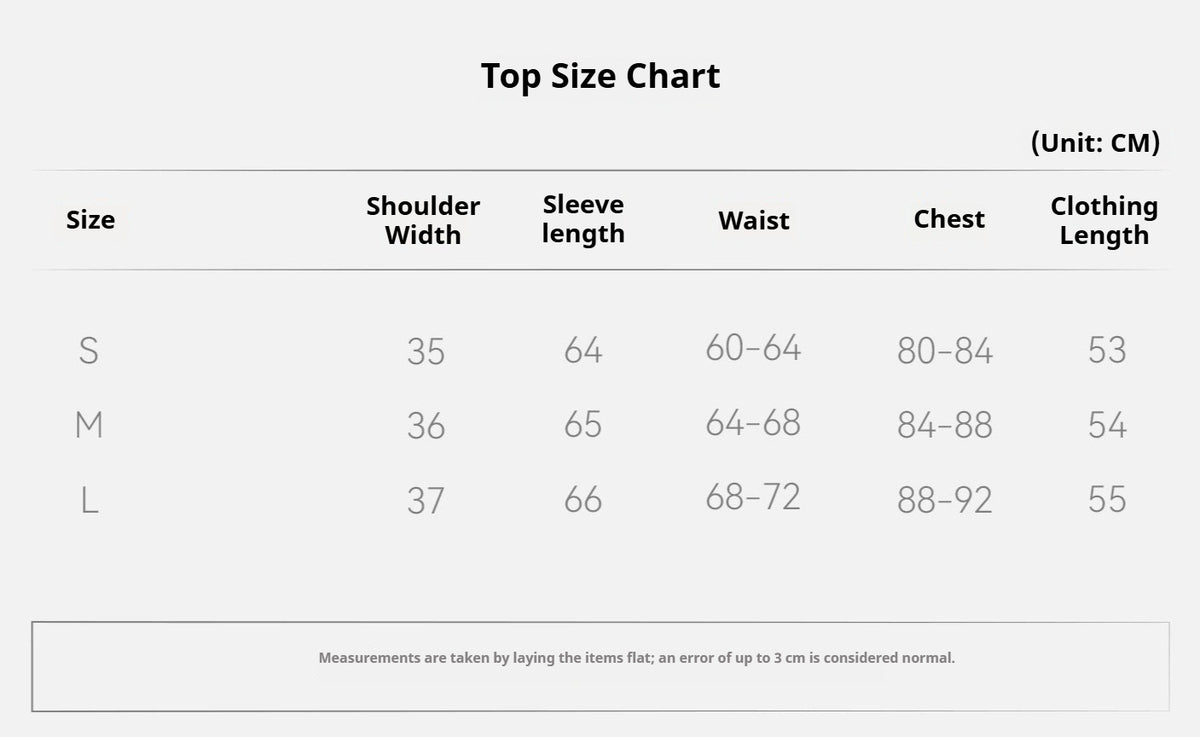The width and height of the screenshot is (1200, 737).
Task: Select the M size row label
Action: (89, 425)
